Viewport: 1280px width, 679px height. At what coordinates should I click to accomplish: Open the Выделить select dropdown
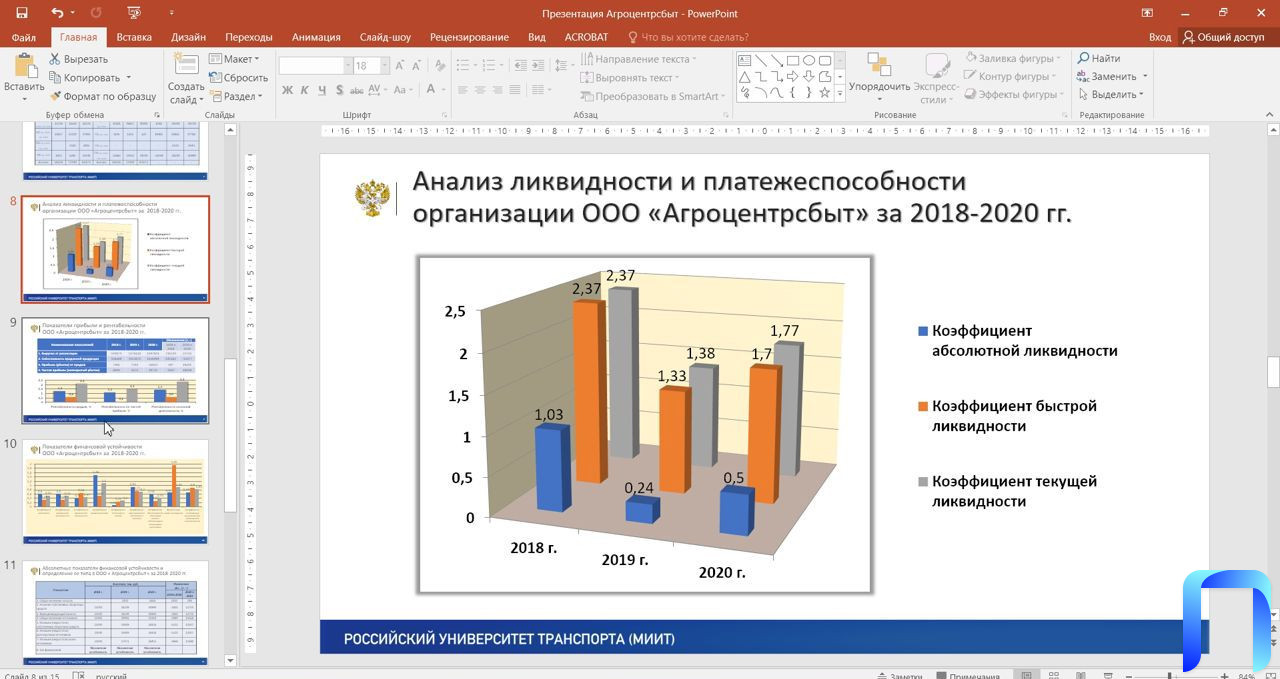pyautogui.click(x=1112, y=95)
